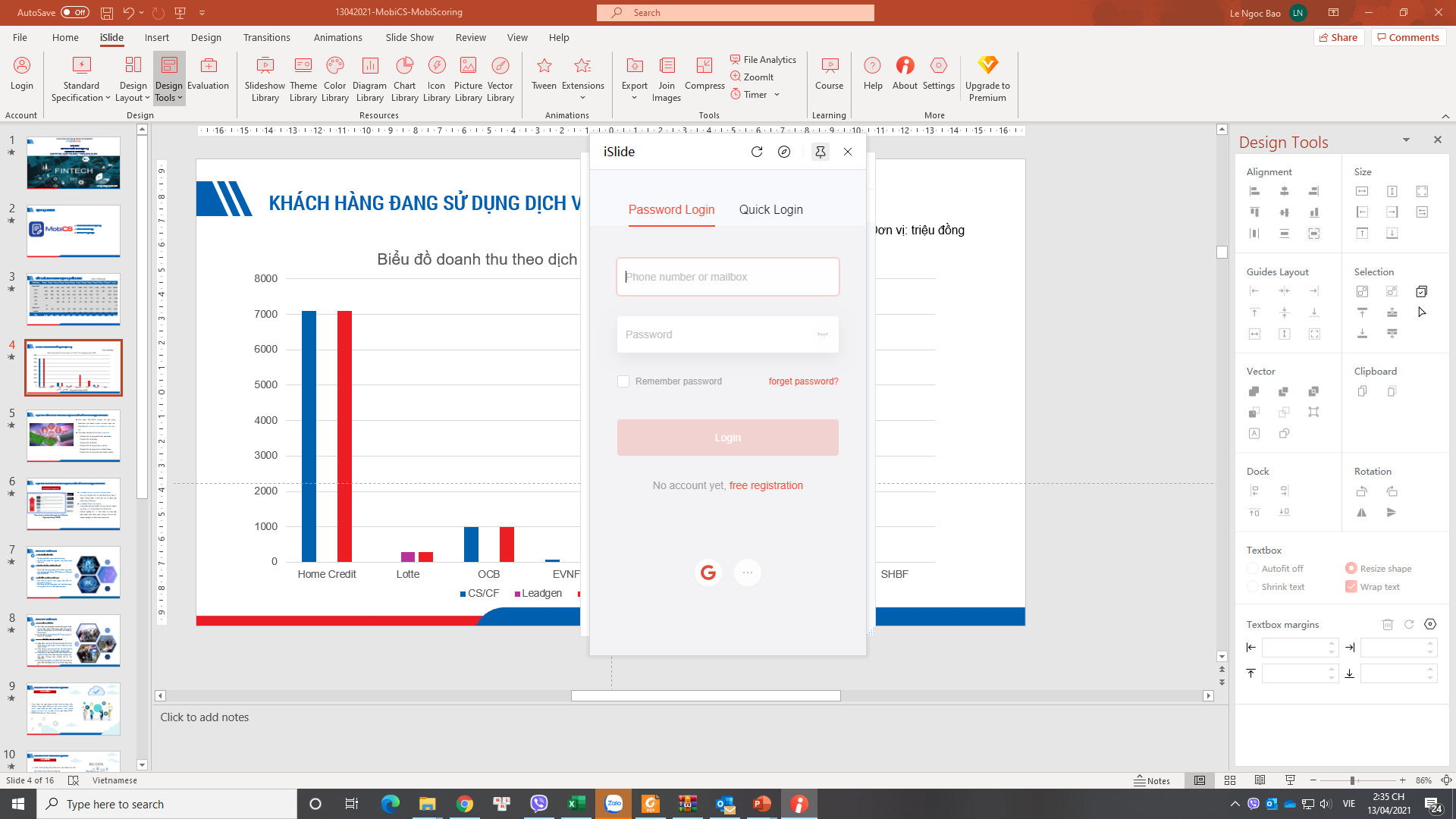Open the File menu

[20, 37]
